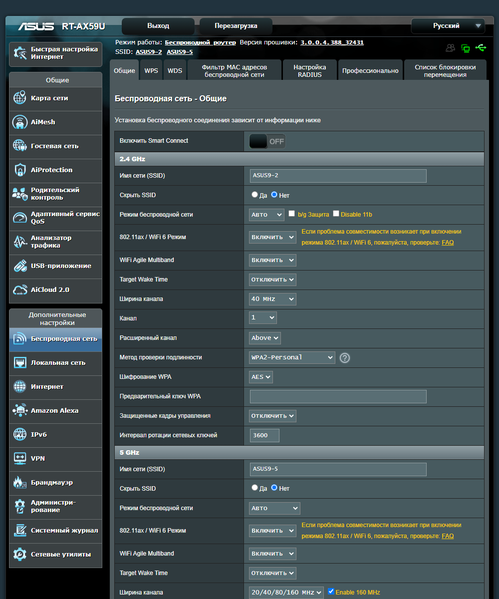Image resolution: width=499 pixels, height=599 pixels.
Task: Open the authentication method help question icon
Action: pos(345,358)
